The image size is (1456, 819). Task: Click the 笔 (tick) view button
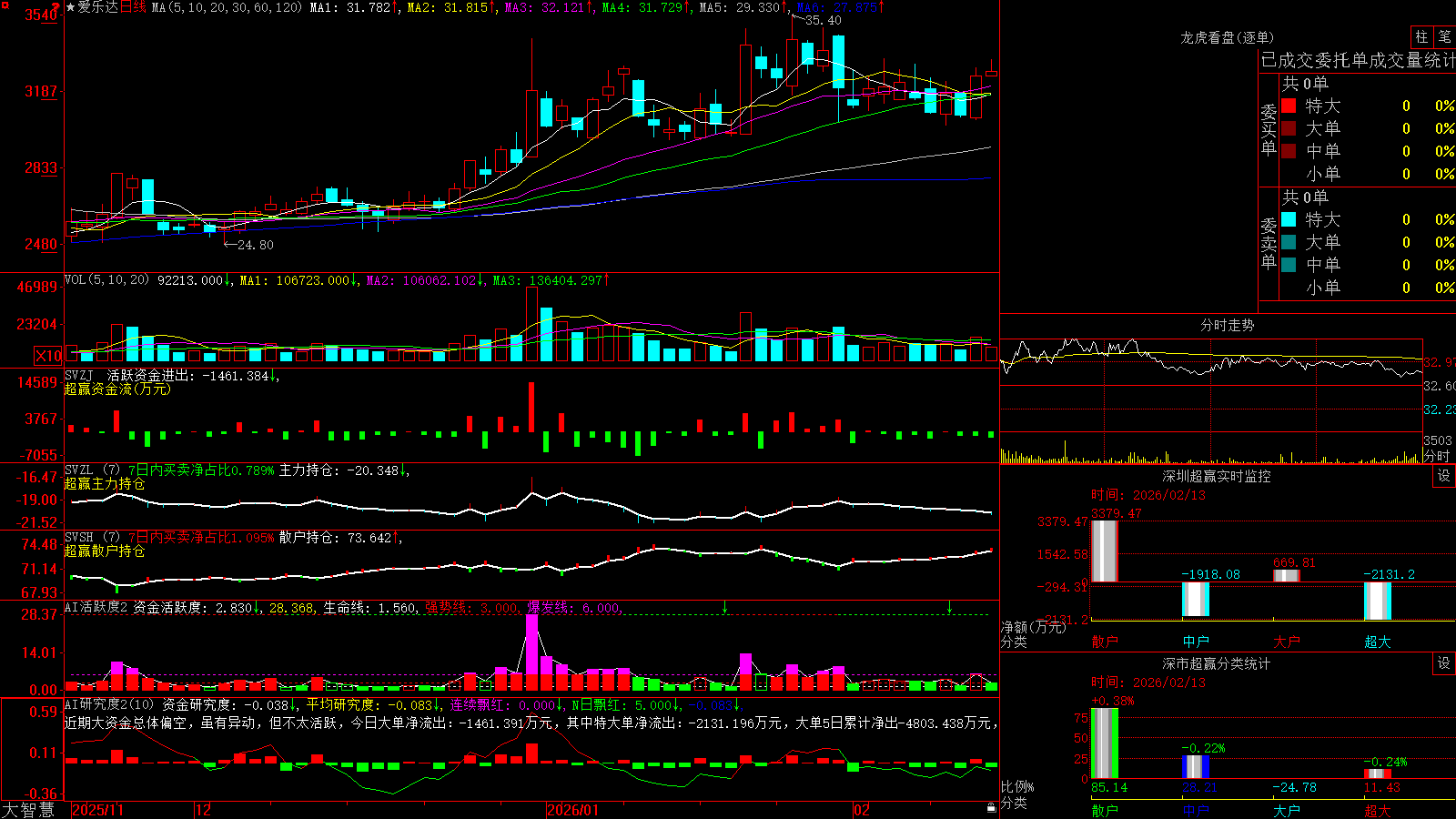click(1444, 36)
